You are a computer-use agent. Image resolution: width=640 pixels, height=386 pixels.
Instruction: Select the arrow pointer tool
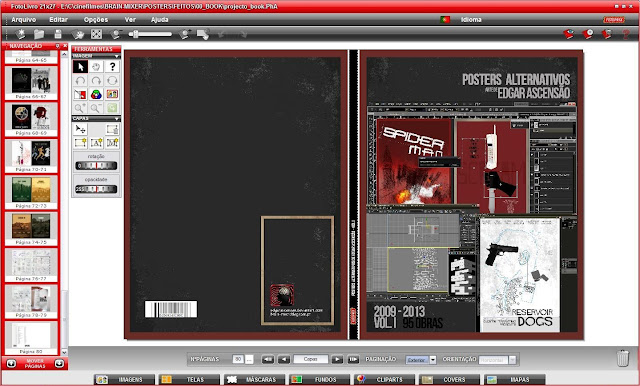(80, 67)
